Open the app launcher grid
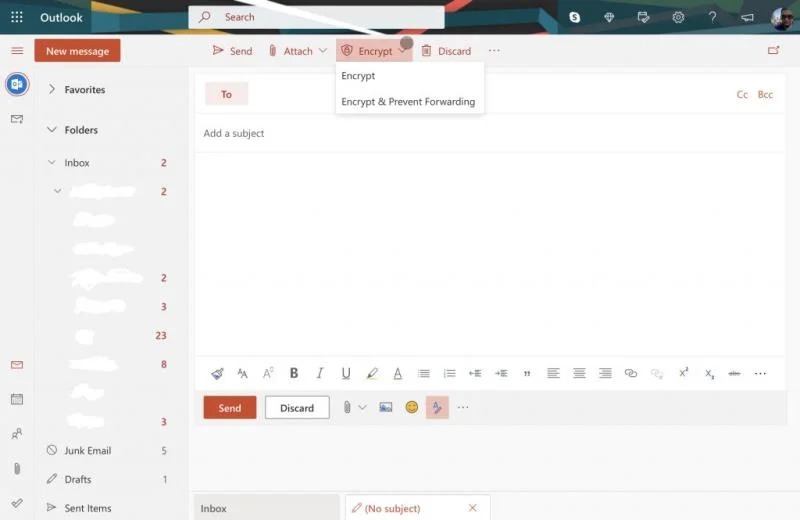The image size is (800, 520). pyautogui.click(x=17, y=17)
